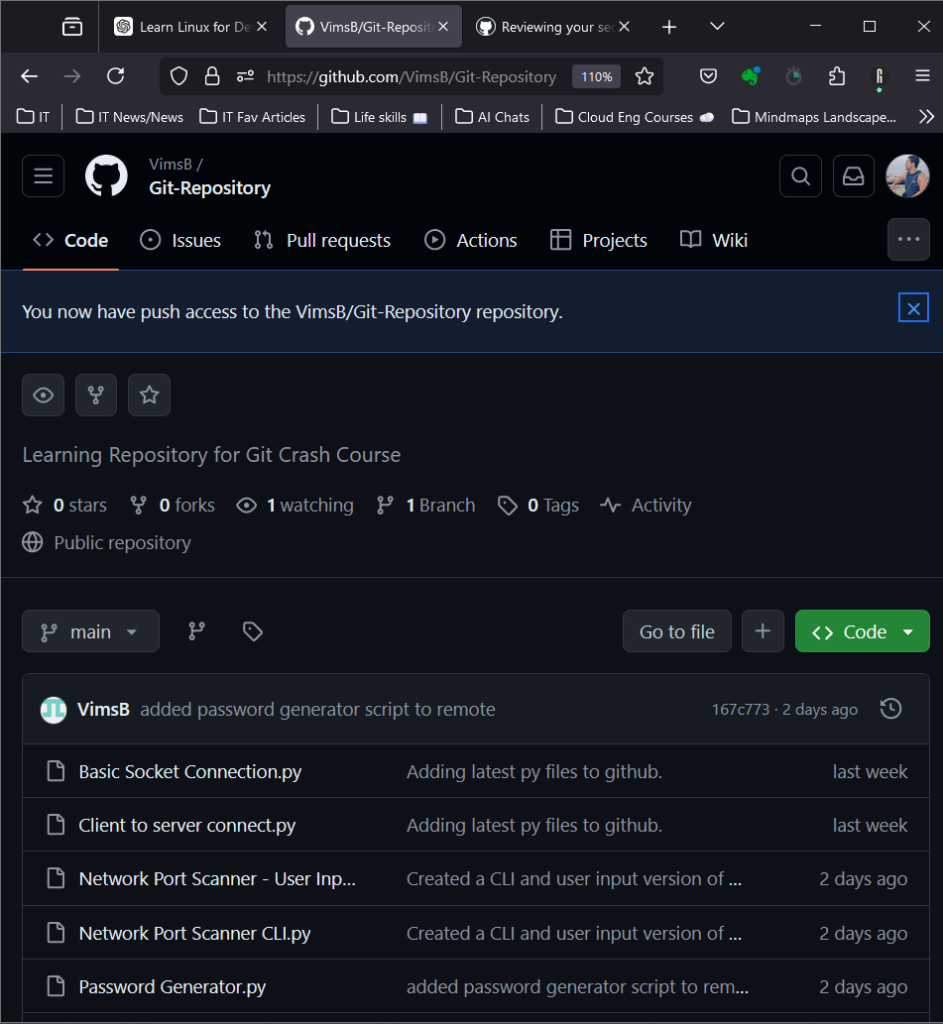Screen dimensions: 943x1024
Task: Open Firefox View tab icon
Action: click(x=72, y=27)
